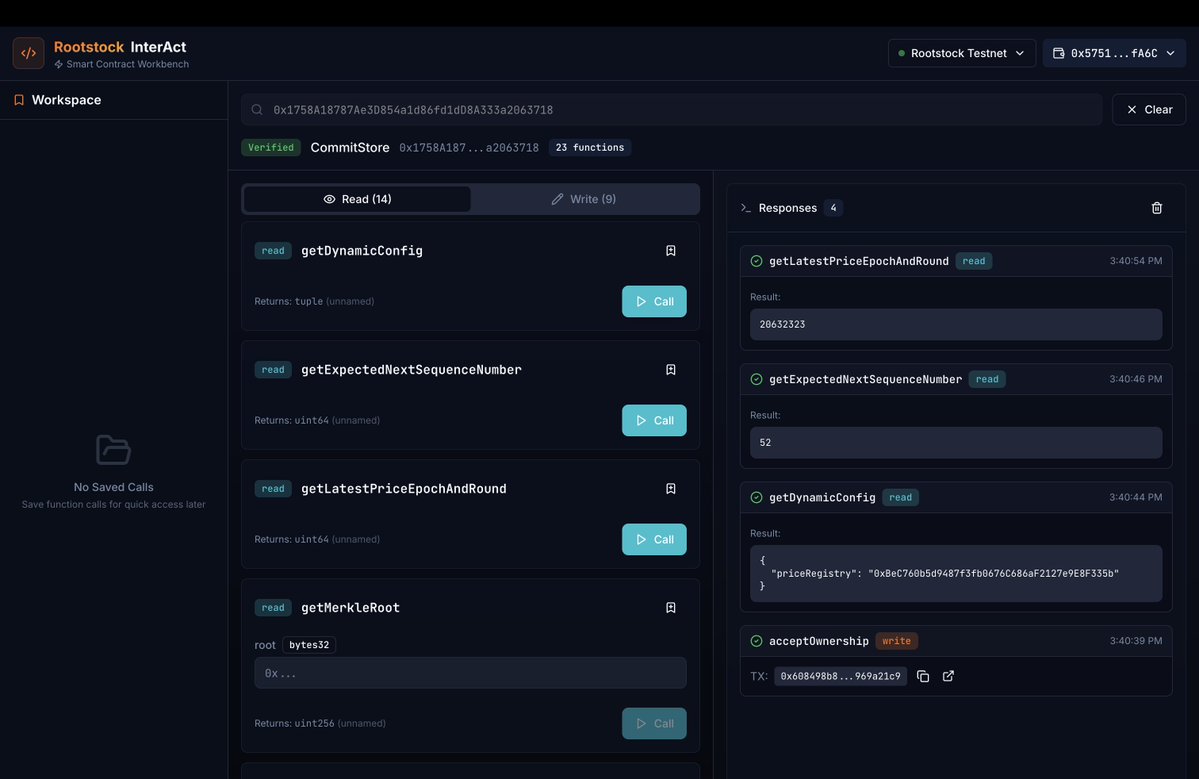The width and height of the screenshot is (1199, 779).
Task: Bookmark the getLatestPriceEpochAndRound function
Action: [x=671, y=488]
